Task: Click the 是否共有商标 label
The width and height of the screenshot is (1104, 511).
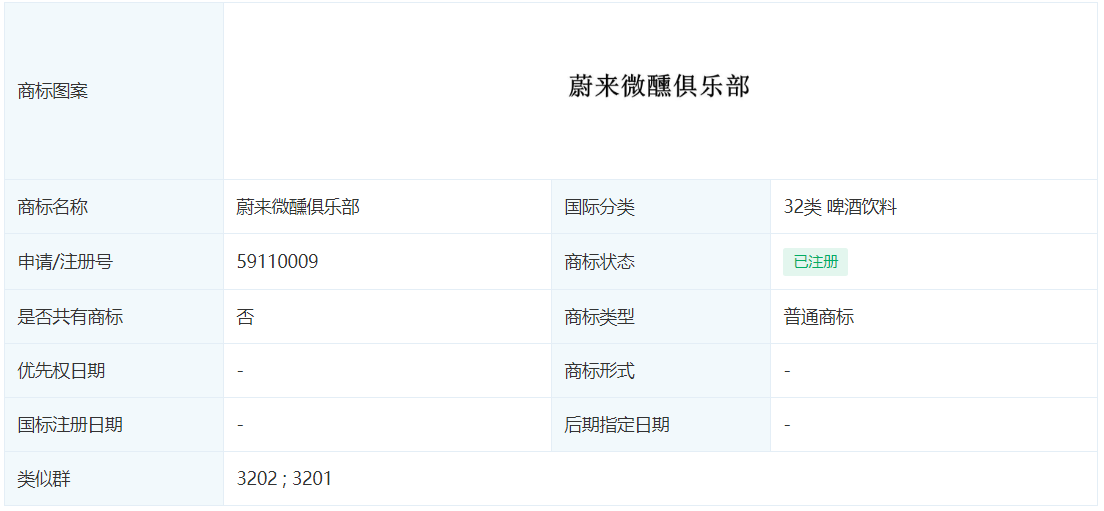Action: (x=70, y=317)
